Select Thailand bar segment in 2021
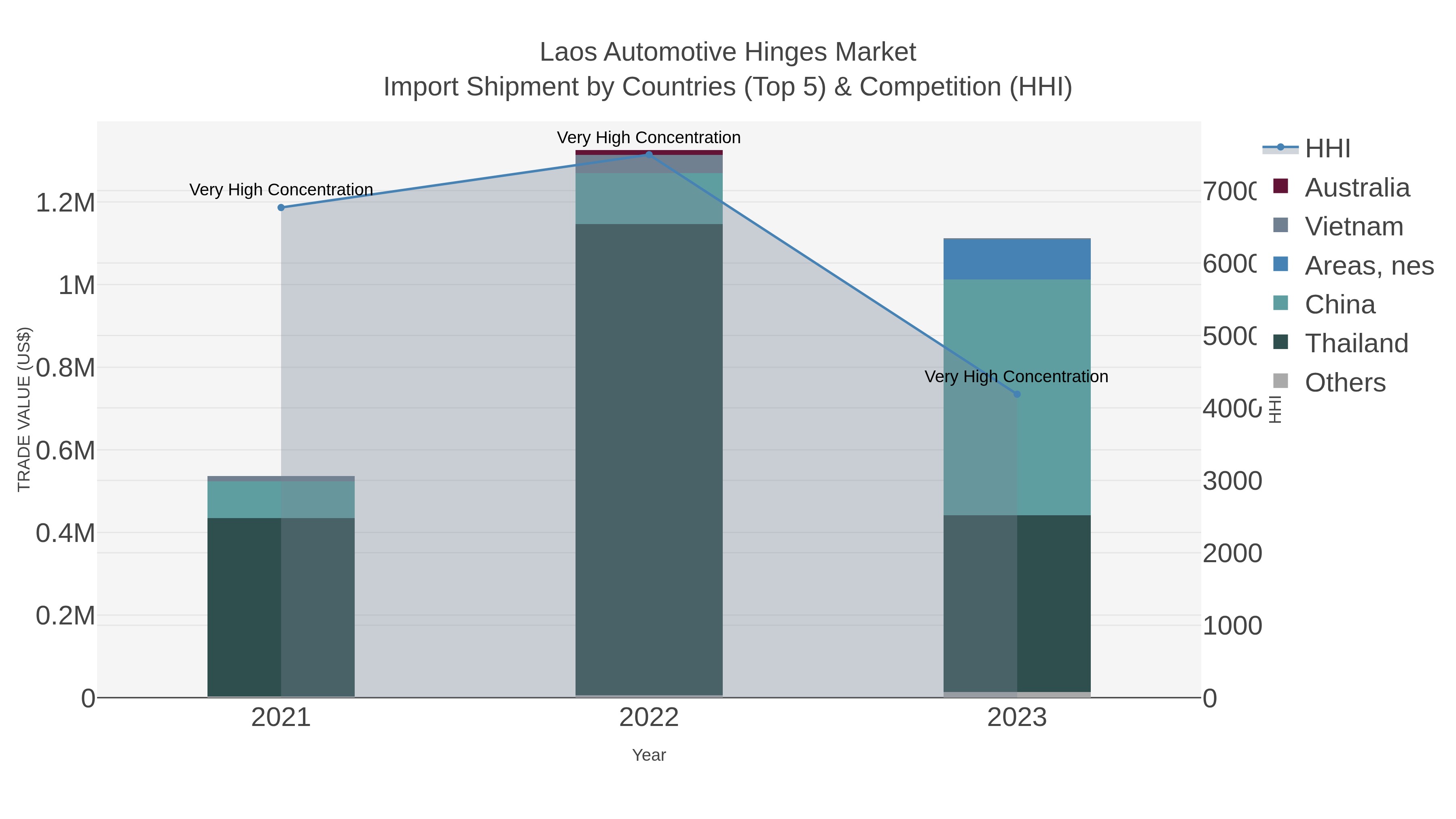1456x819 pixels. [281, 607]
